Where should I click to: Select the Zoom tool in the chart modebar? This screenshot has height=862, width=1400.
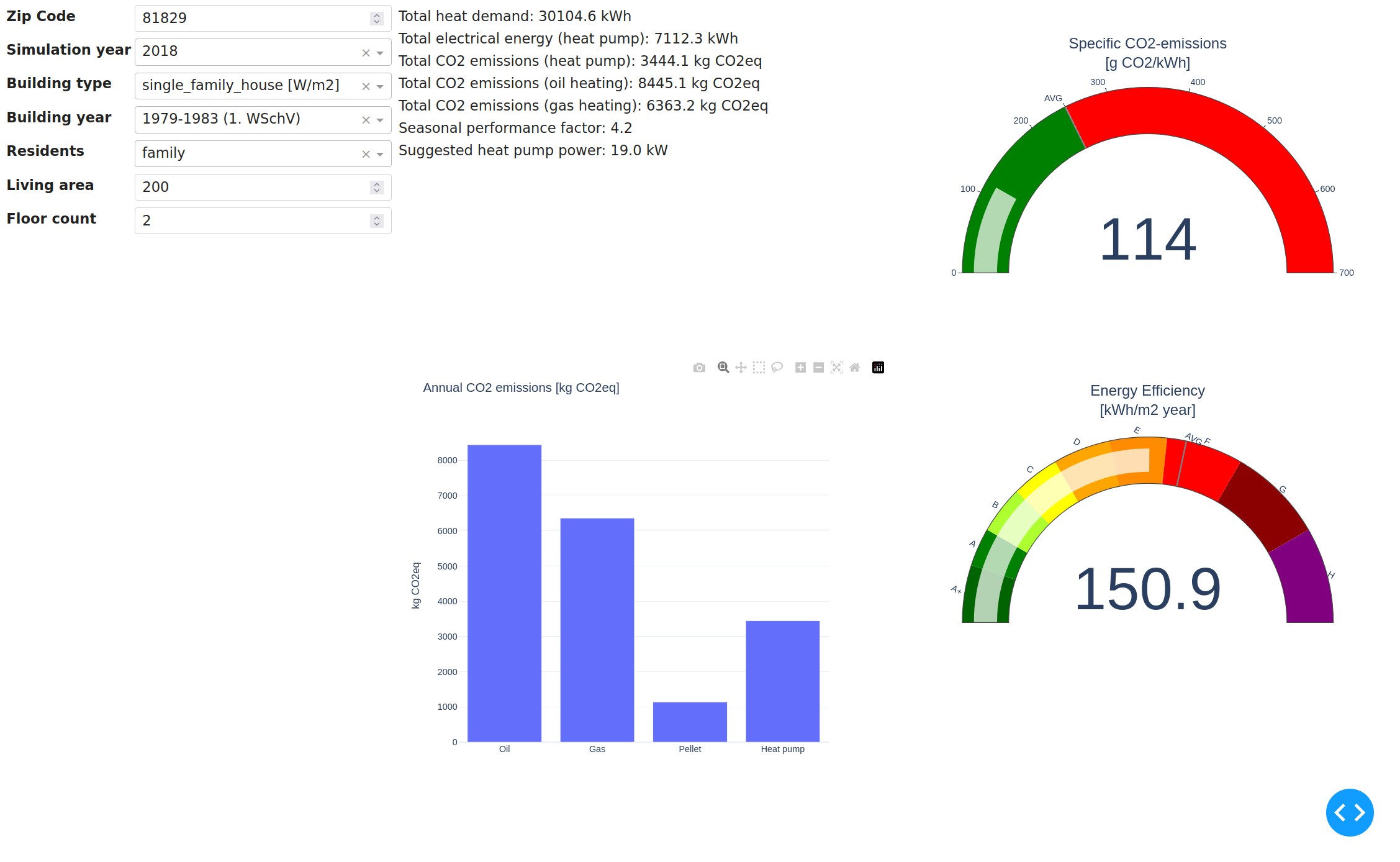[723, 368]
